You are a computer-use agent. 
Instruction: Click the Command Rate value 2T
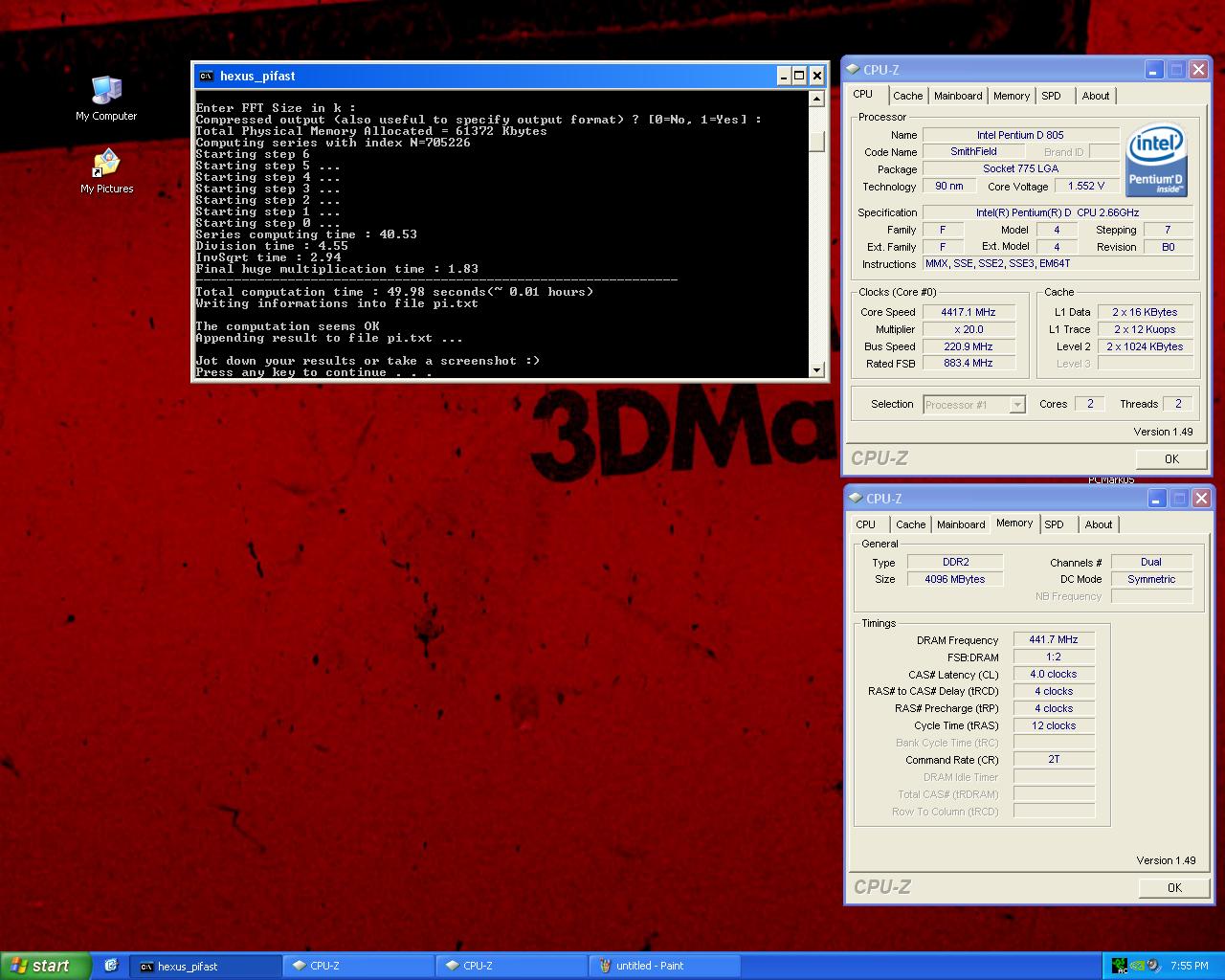tap(1054, 759)
